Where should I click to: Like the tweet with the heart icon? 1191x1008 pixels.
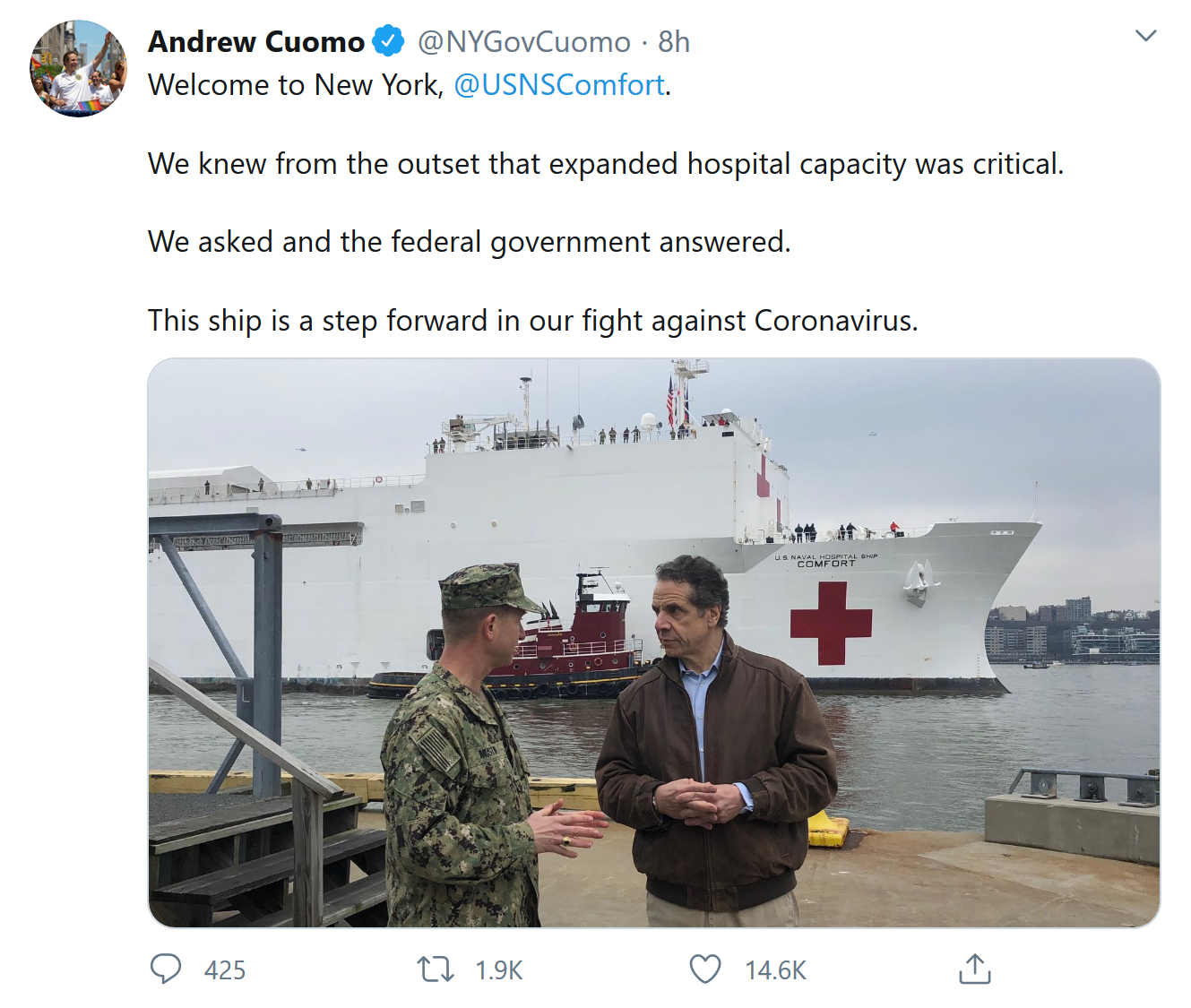(x=705, y=969)
